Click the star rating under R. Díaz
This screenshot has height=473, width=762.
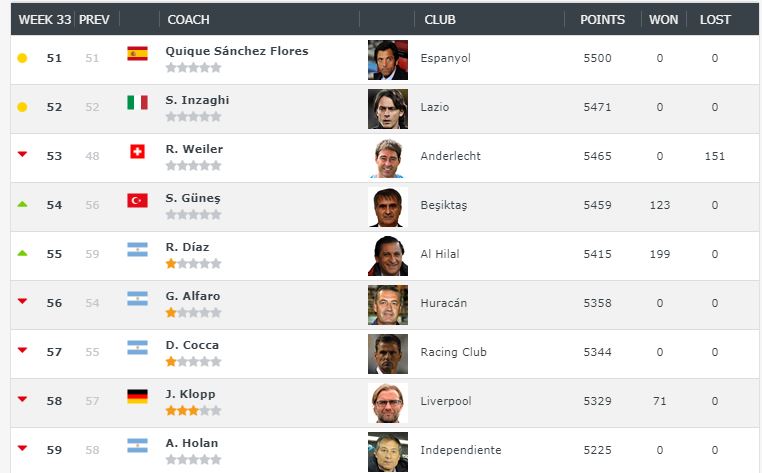pos(193,263)
